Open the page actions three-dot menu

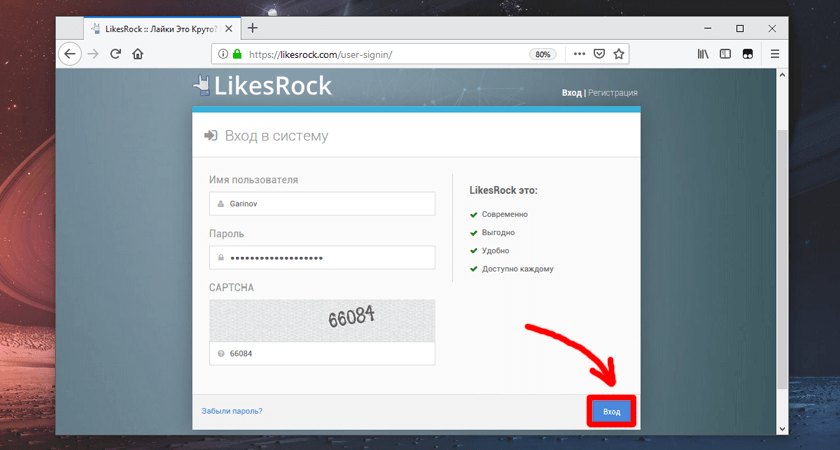pos(580,54)
